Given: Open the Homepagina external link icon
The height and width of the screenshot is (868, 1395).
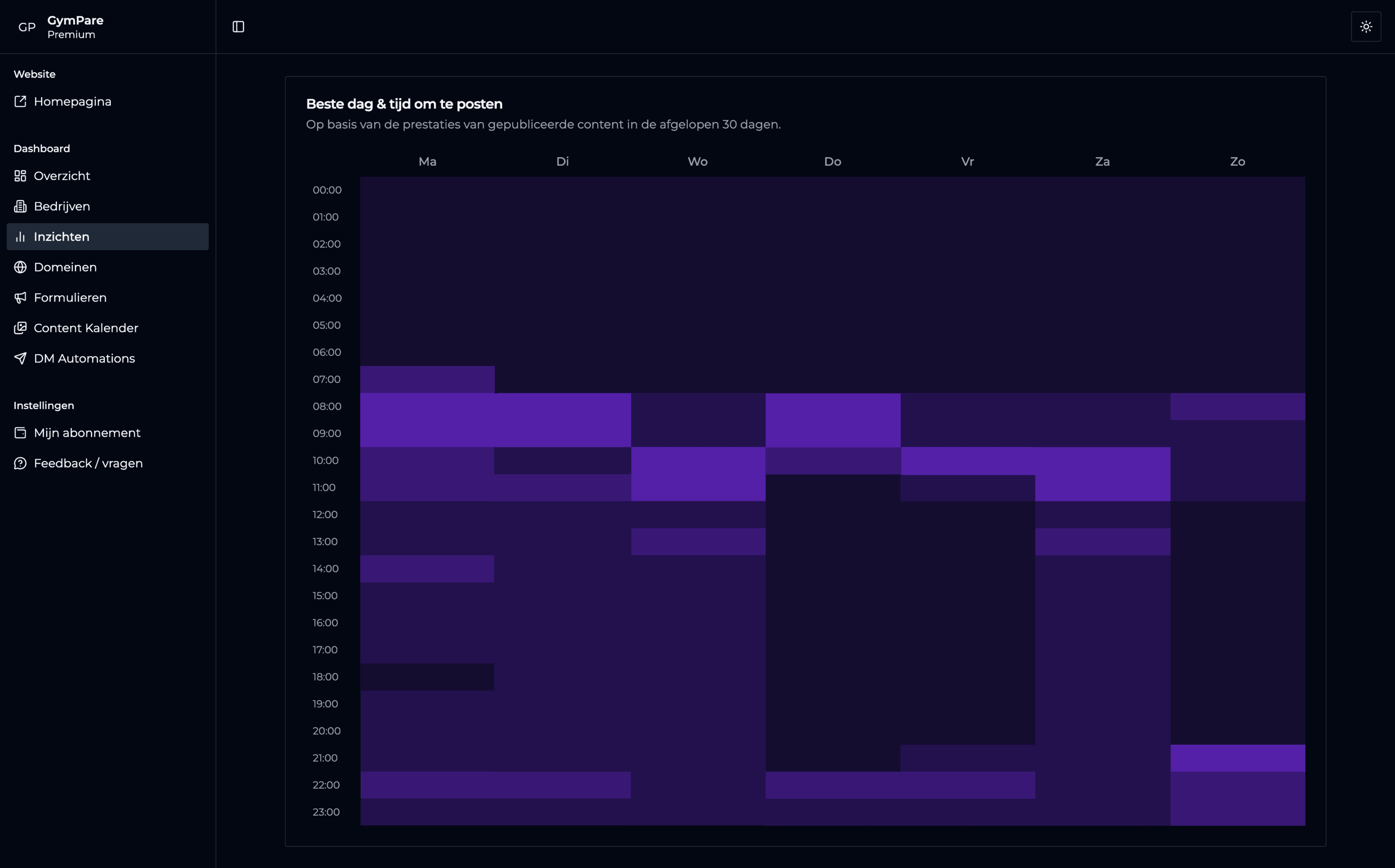Looking at the screenshot, I should [20, 101].
